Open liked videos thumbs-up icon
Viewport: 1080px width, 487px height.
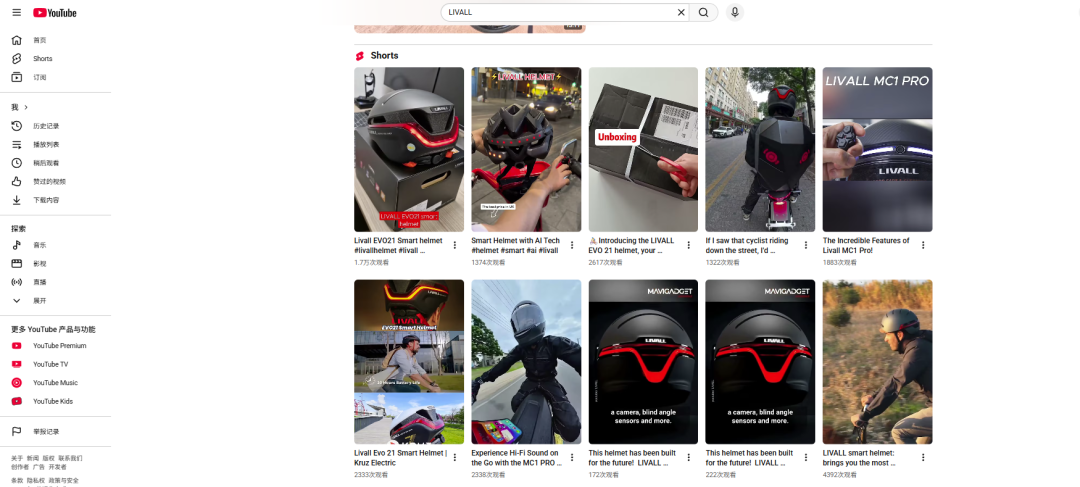(17, 182)
